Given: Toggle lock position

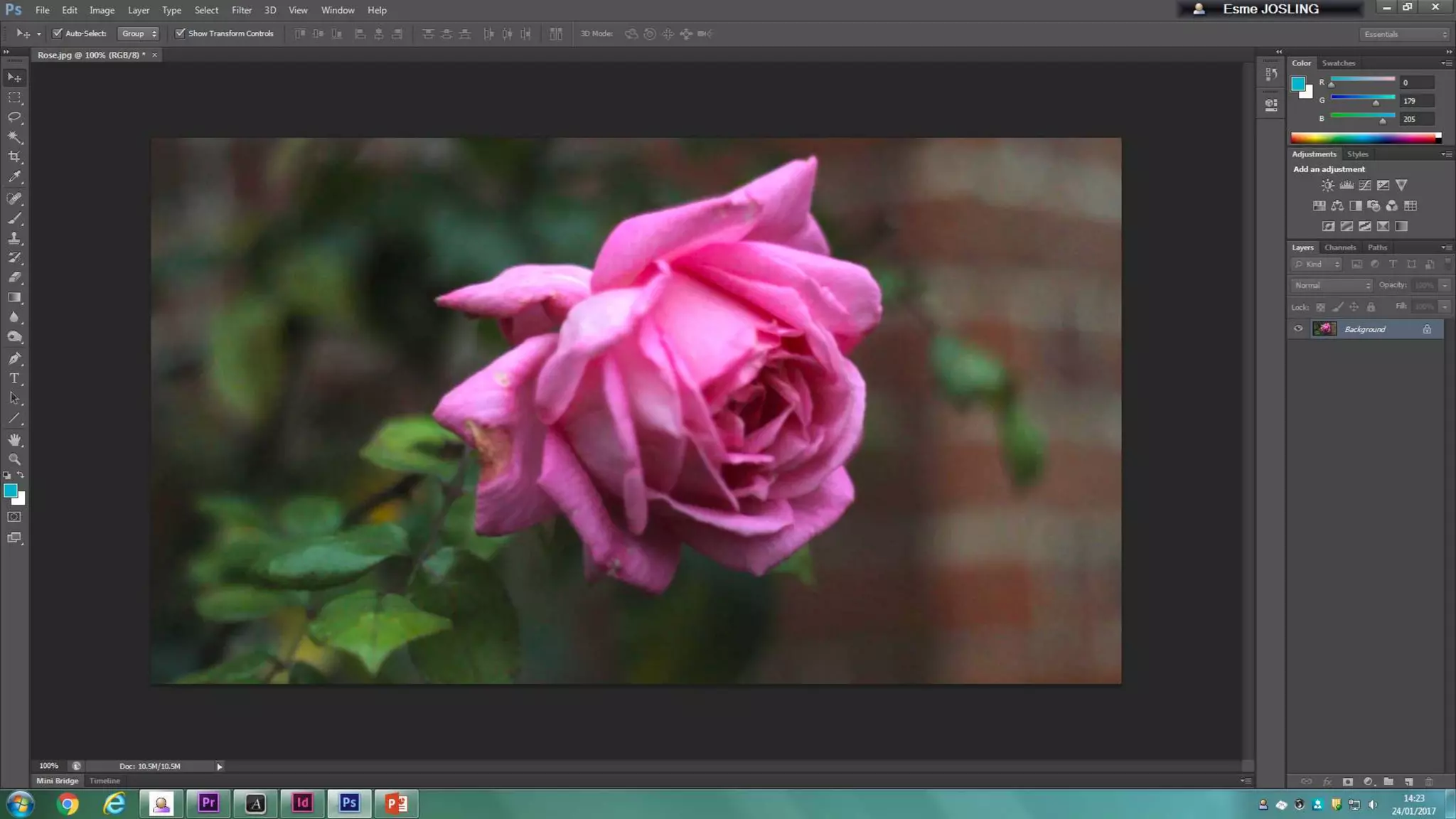Looking at the screenshot, I should [1354, 307].
